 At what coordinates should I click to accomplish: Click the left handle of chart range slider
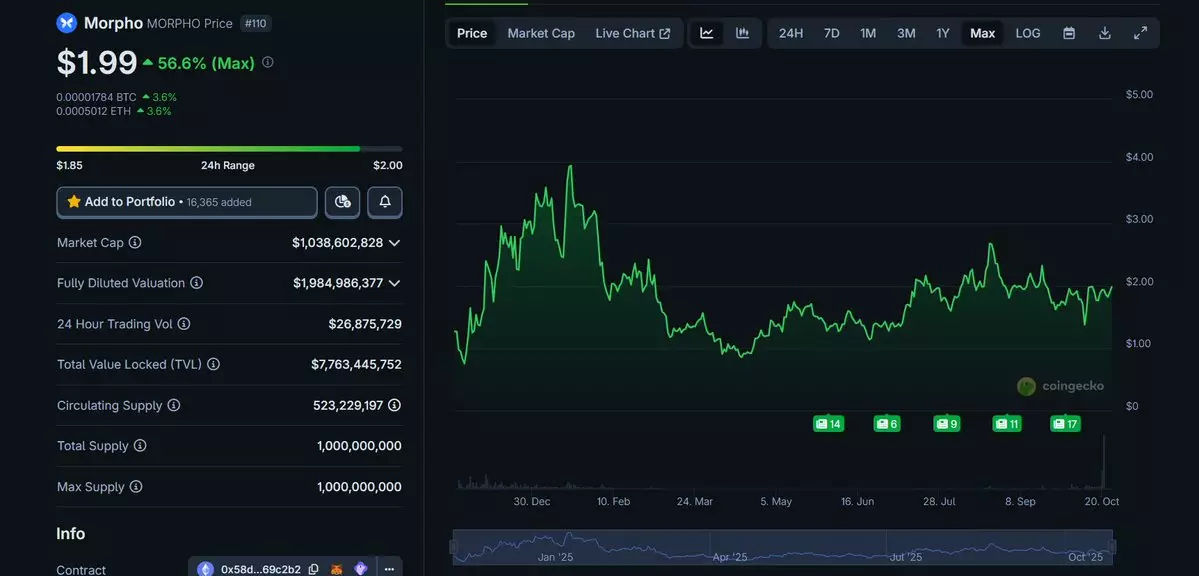click(454, 547)
